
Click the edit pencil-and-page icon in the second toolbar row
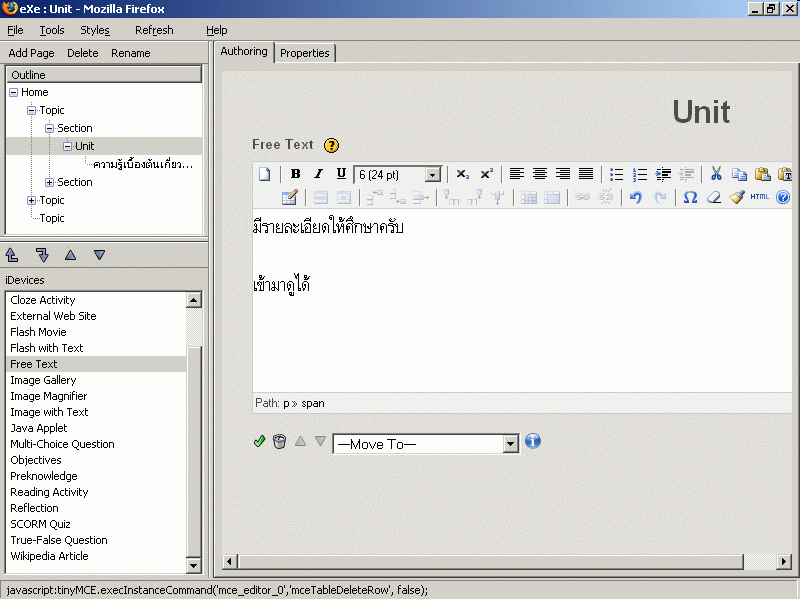(289, 197)
